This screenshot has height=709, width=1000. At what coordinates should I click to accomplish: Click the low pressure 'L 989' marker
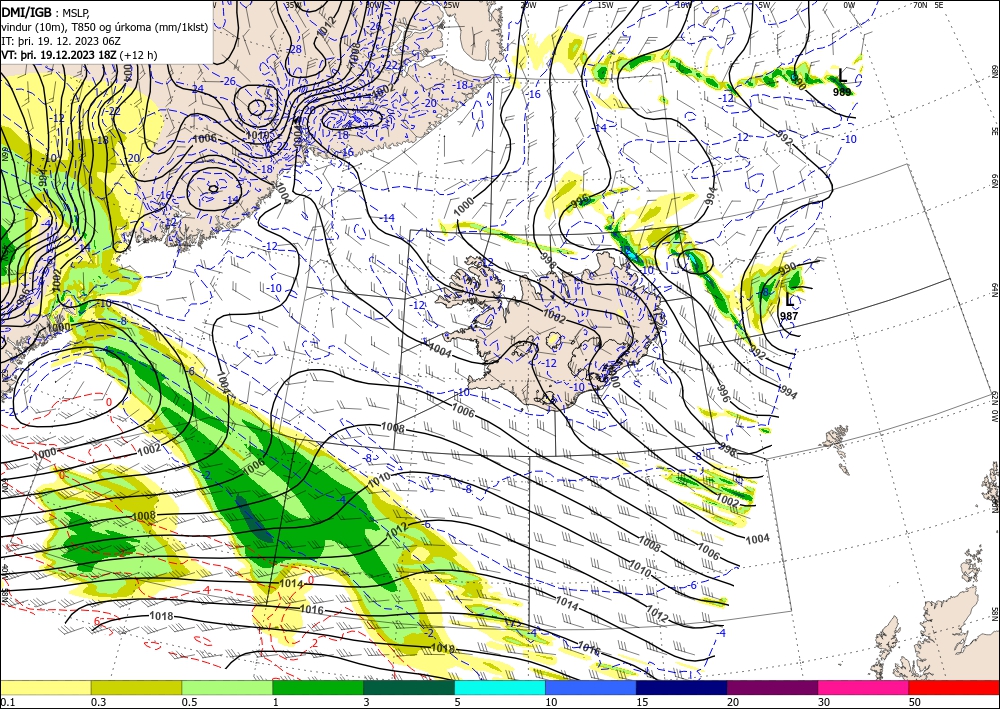tap(842, 83)
